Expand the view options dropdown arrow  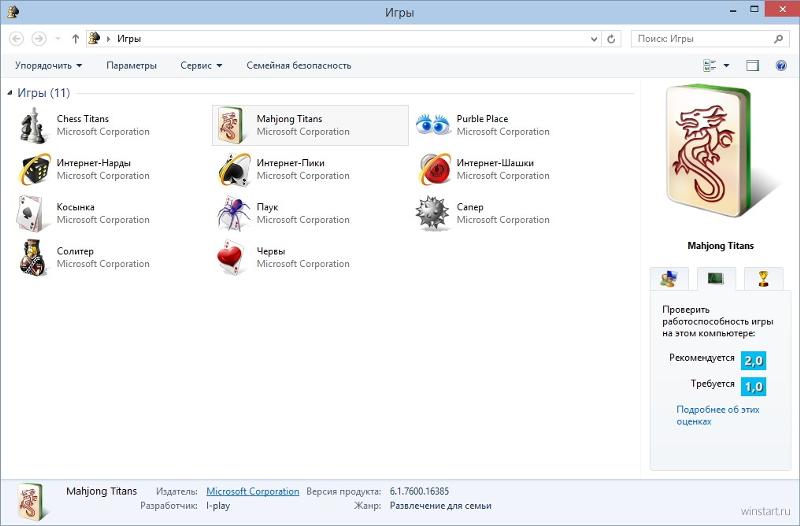click(x=727, y=65)
